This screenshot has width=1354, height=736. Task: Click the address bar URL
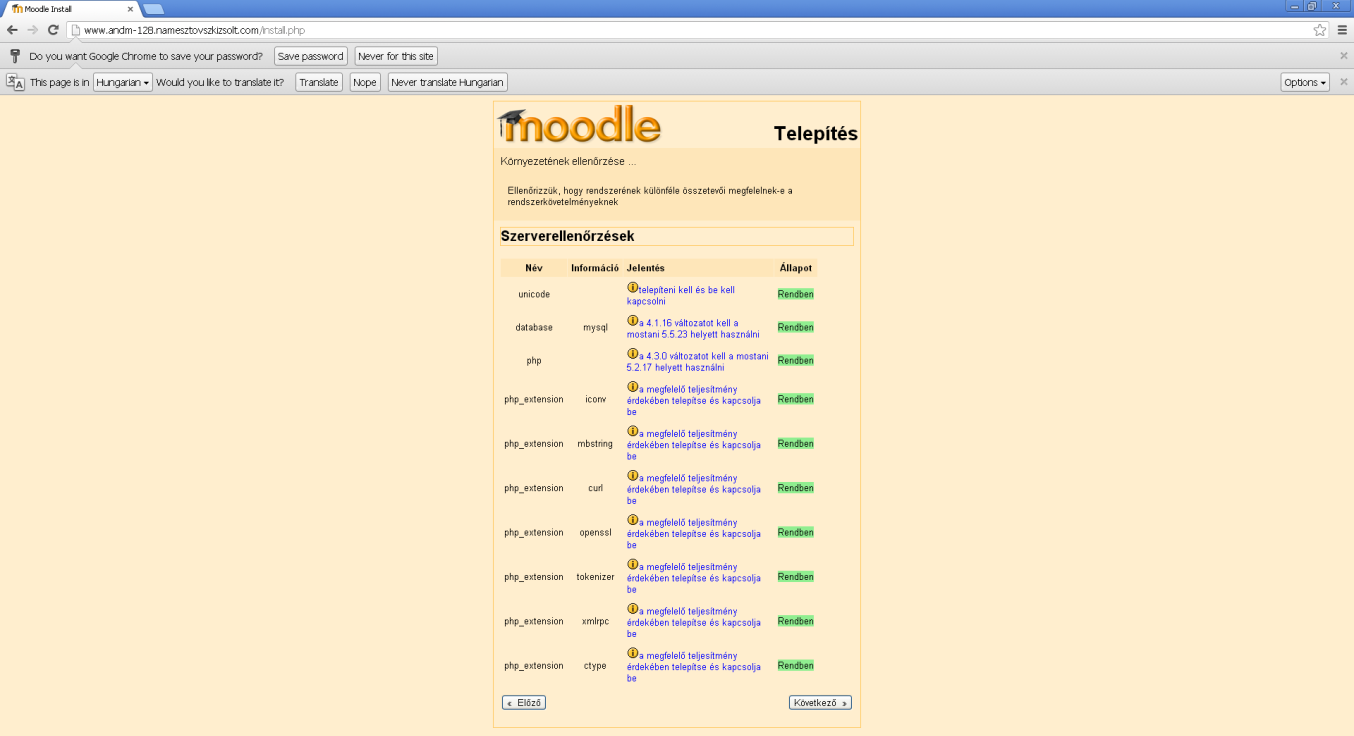[194, 30]
